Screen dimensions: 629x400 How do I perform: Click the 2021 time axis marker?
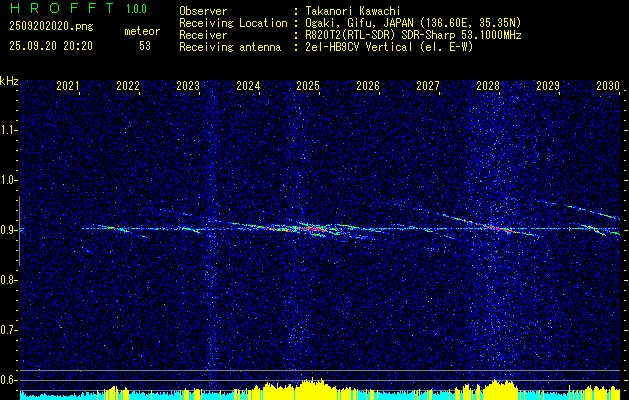(68, 86)
